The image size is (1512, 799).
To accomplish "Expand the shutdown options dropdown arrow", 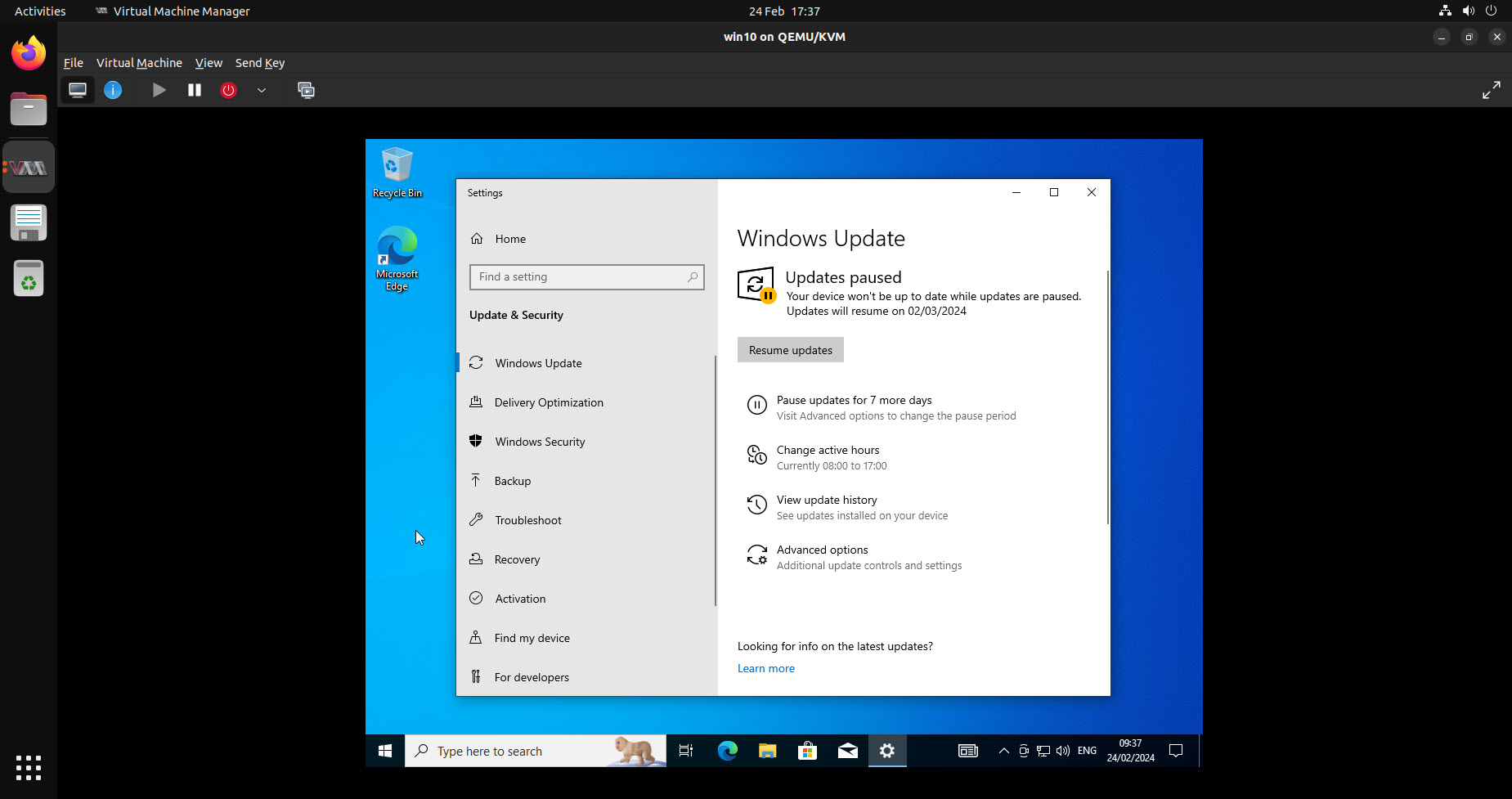I will pyautogui.click(x=262, y=91).
